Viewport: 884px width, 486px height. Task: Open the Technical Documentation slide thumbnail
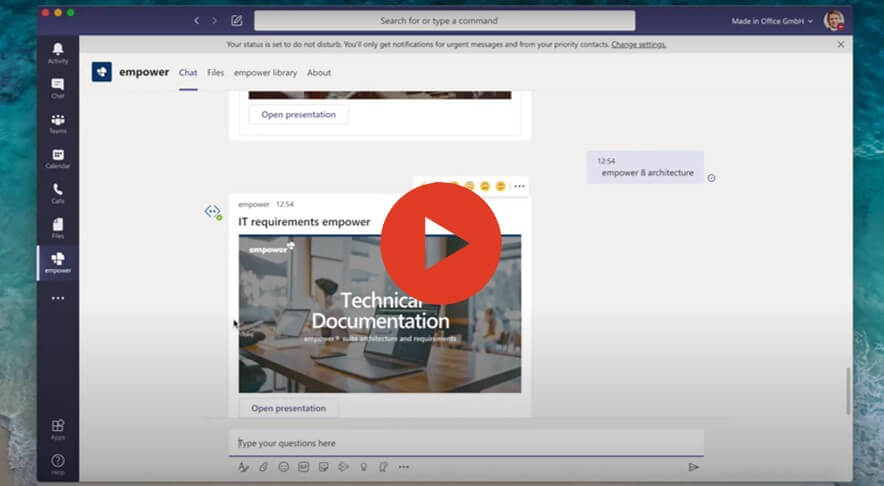point(379,314)
